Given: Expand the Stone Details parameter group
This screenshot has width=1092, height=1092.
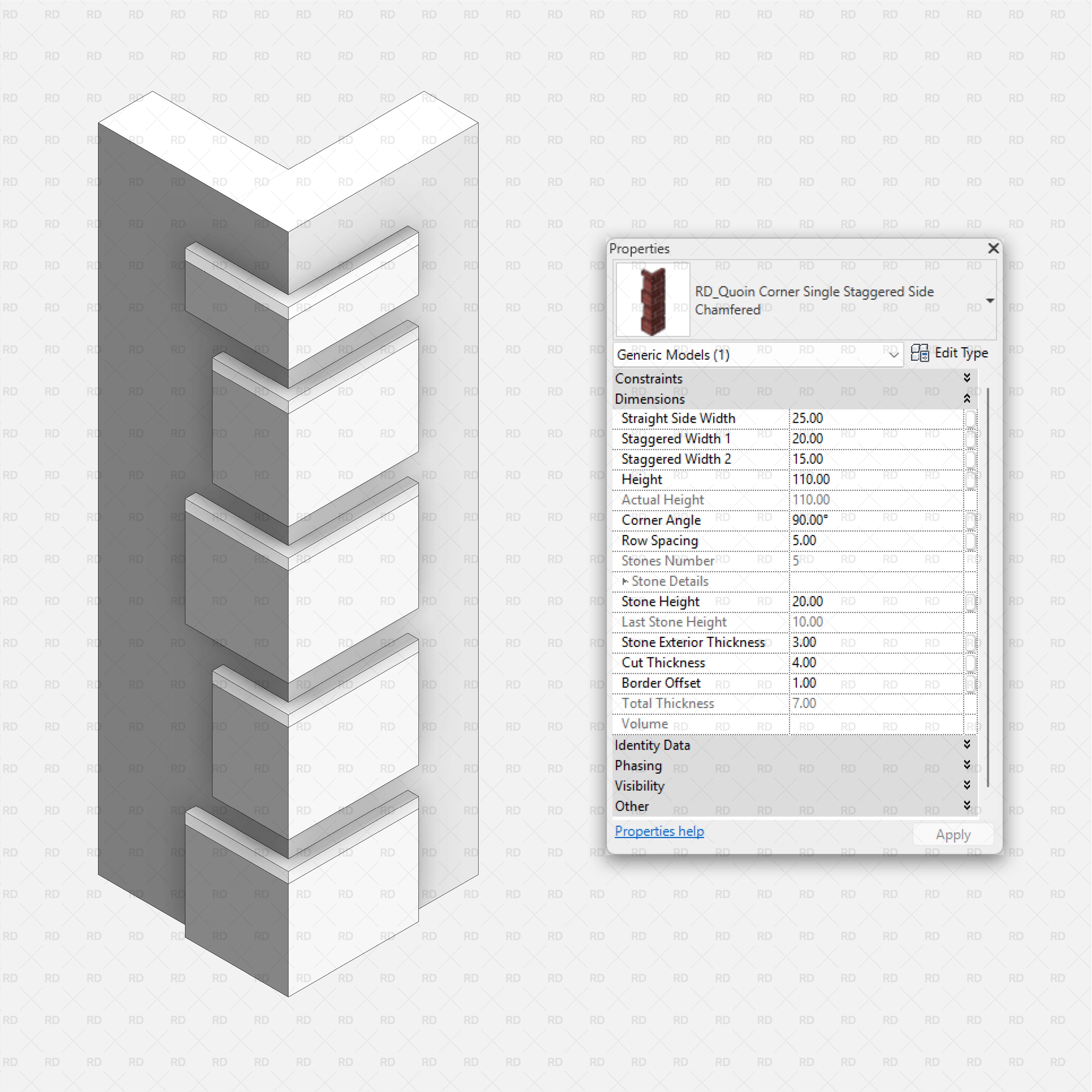Looking at the screenshot, I should pos(625,581).
